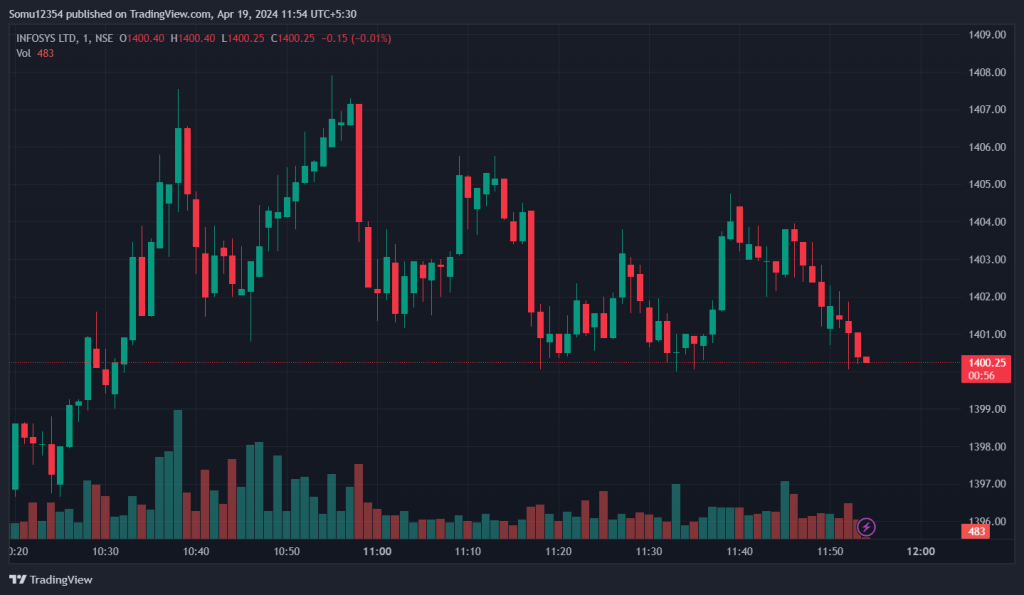Click the 1405.00 price axis label

987,185
